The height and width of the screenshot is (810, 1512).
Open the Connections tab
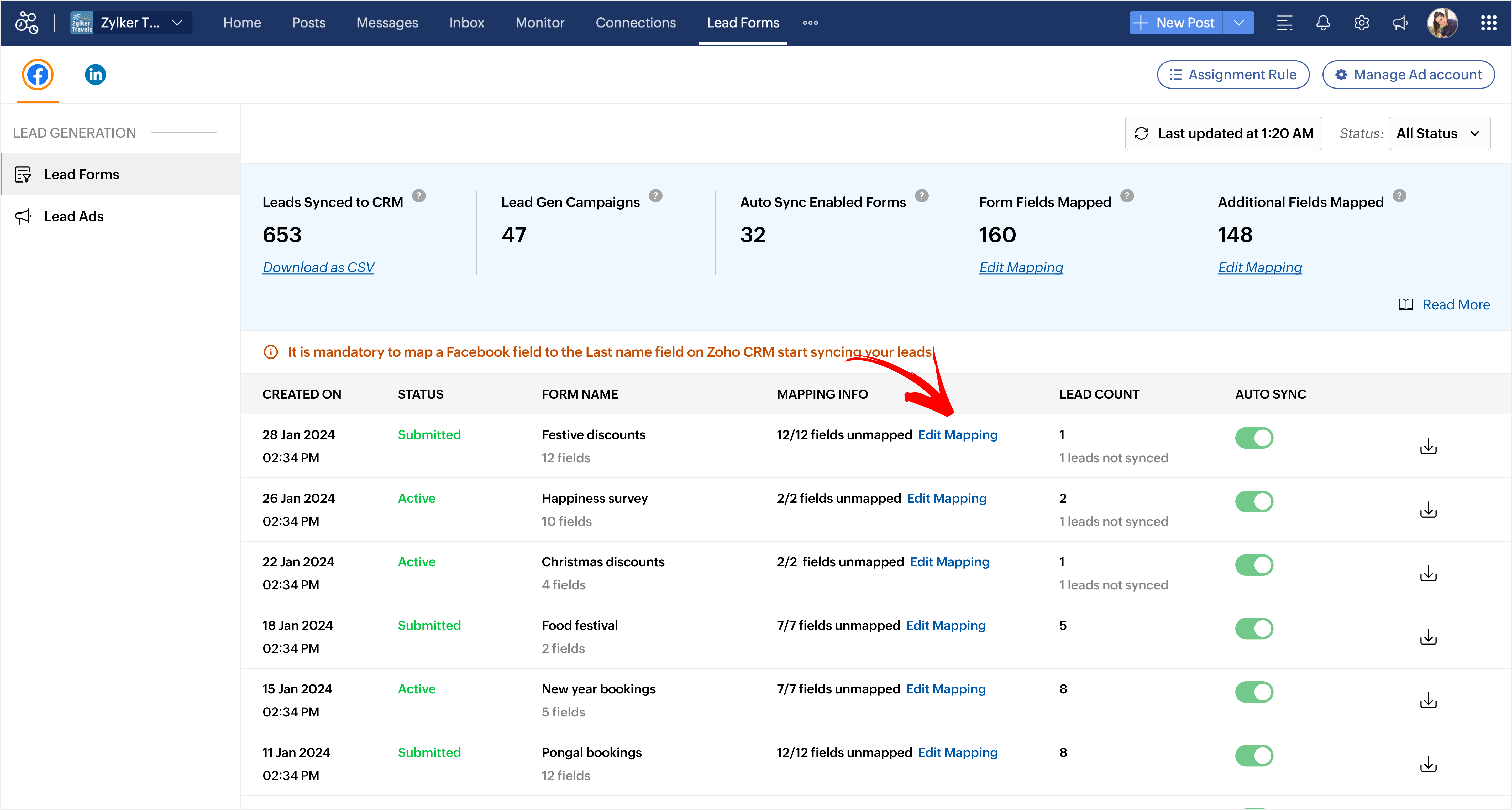(636, 23)
